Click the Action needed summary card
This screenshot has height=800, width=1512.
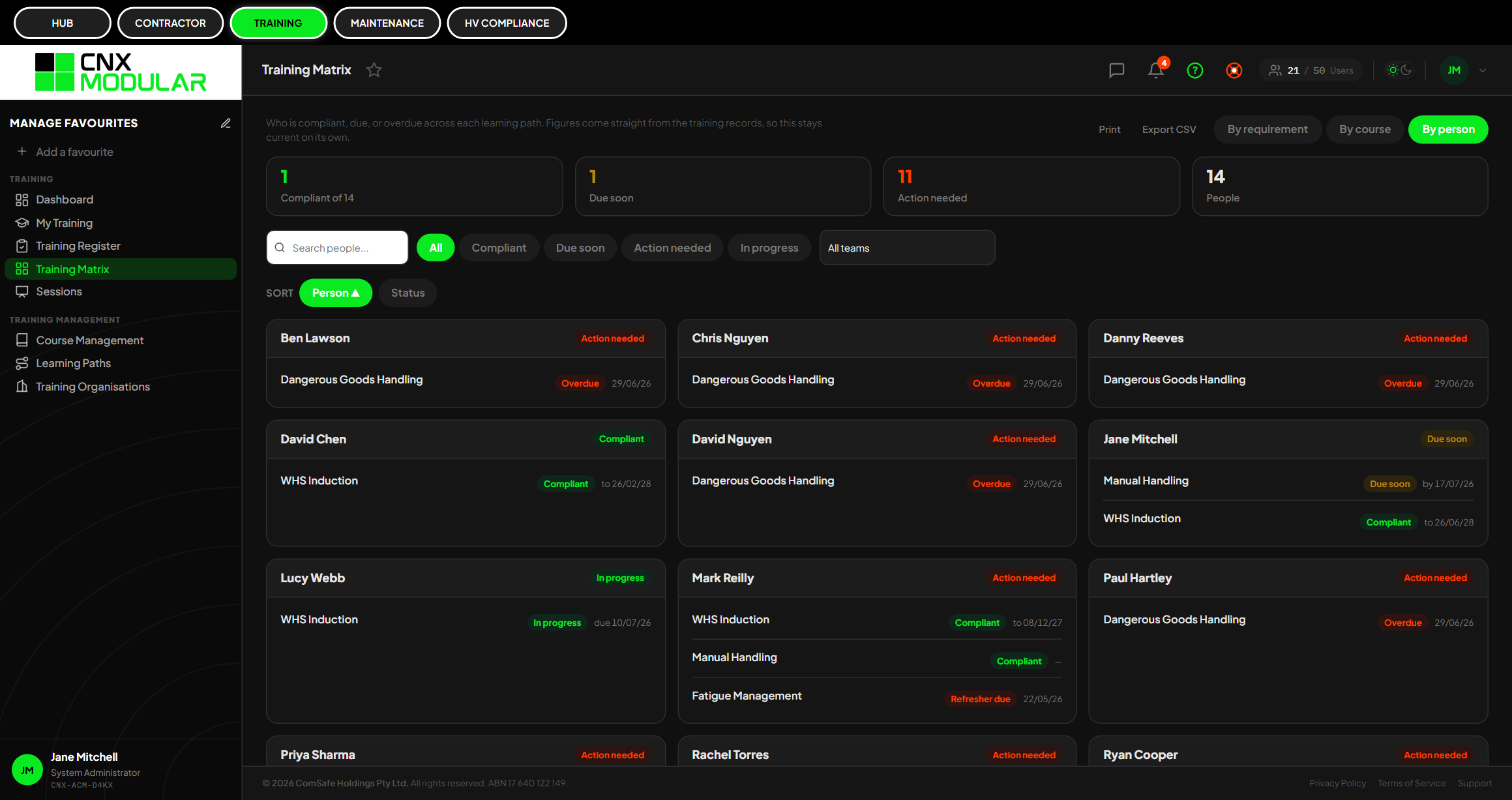tap(1031, 186)
